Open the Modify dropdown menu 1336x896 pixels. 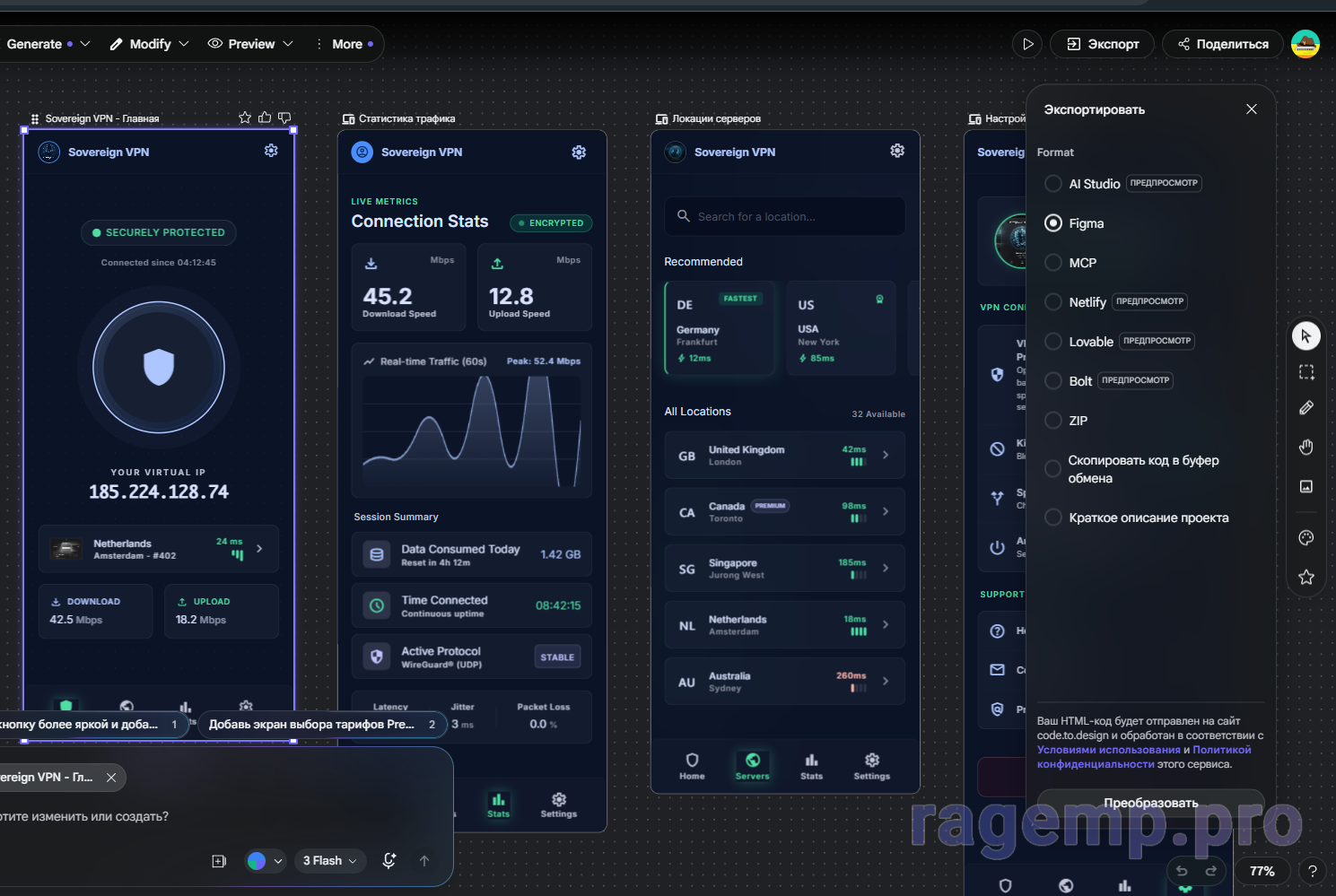pyautogui.click(x=149, y=44)
